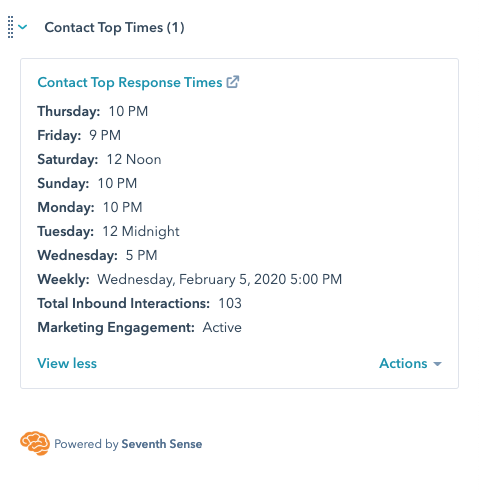Click the Seventh Sense text

(162, 444)
